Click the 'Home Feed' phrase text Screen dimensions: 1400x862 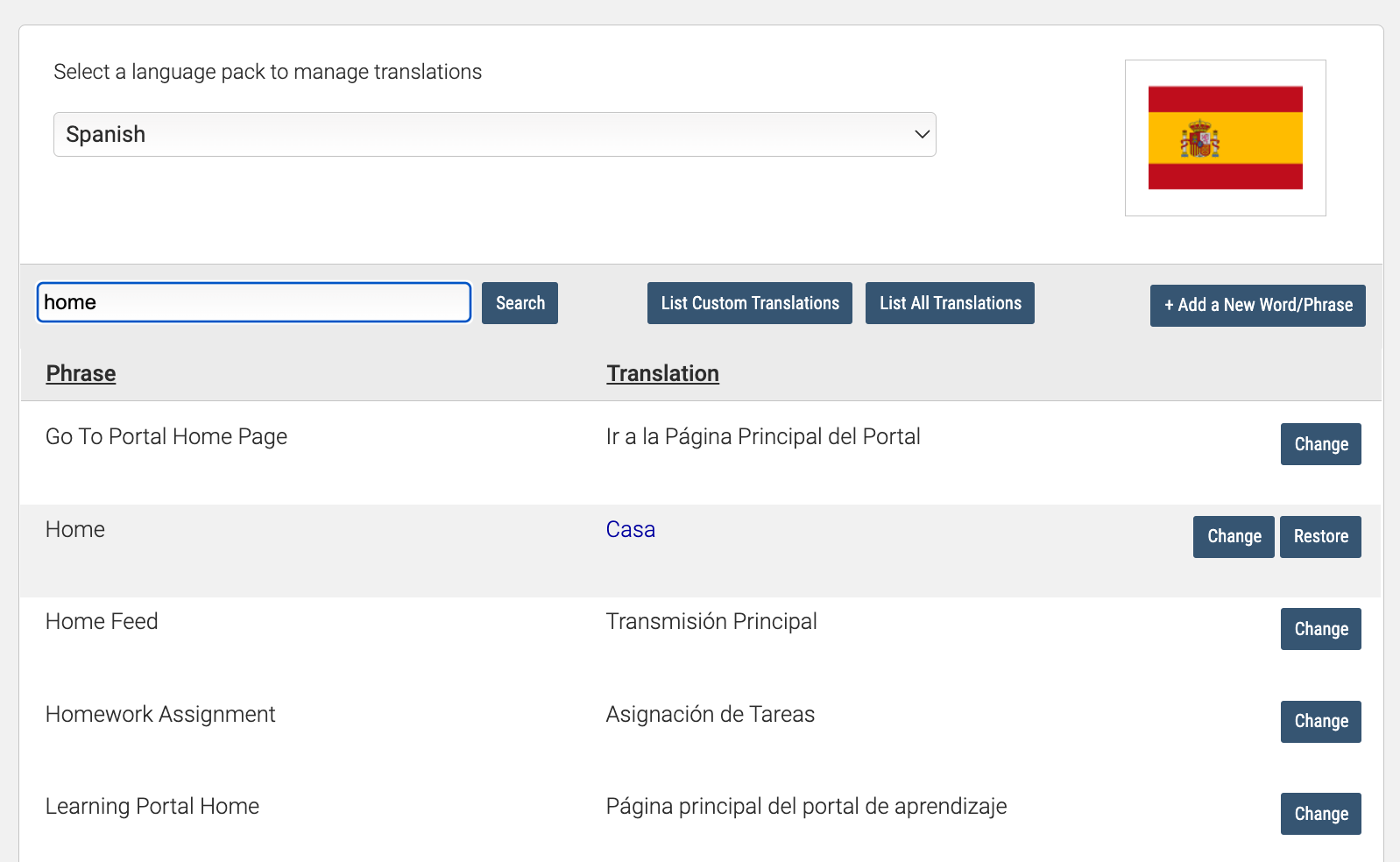[102, 621]
